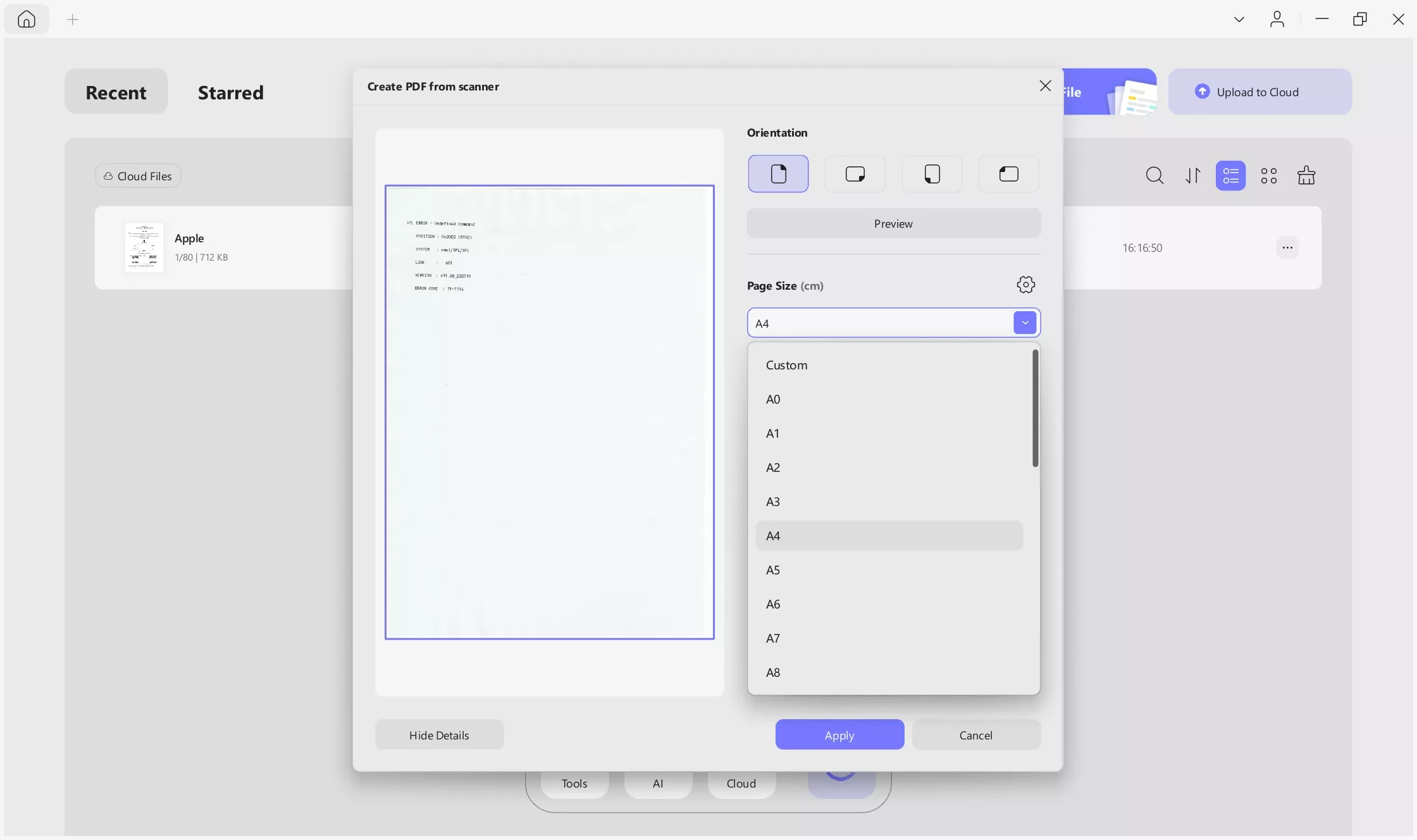Pick the flipped landscape orientation icon
The image size is (1417, 840).
pos(1008,174)
